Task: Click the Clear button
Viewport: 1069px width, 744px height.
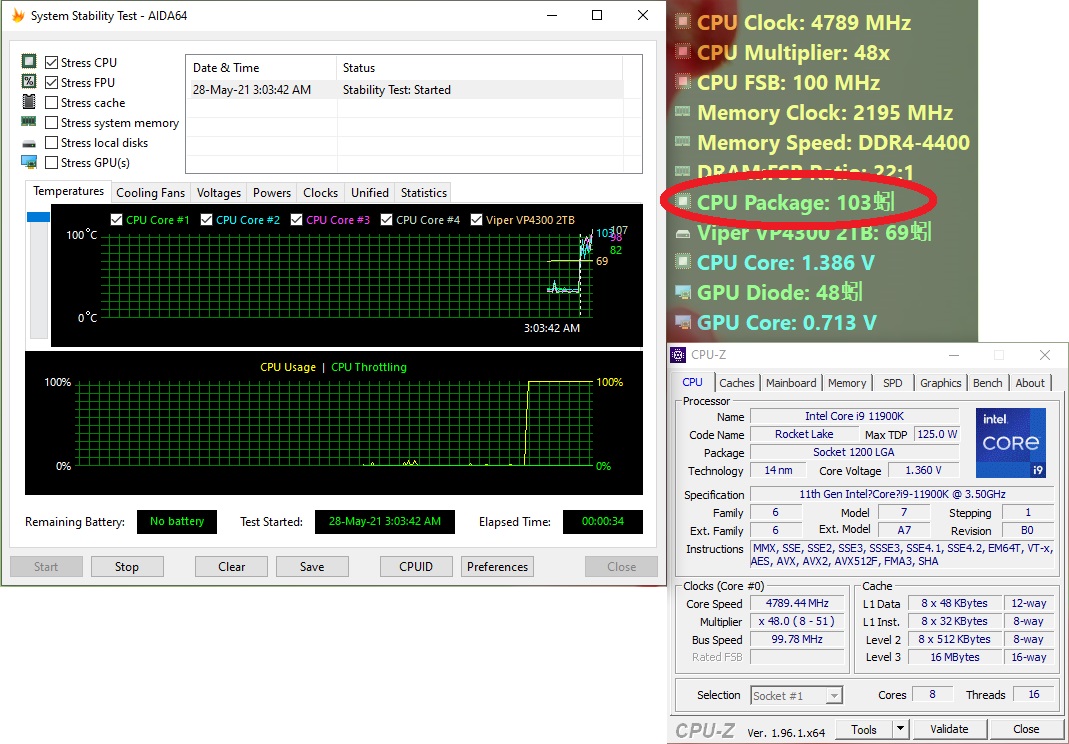Action: click(231, 567)
